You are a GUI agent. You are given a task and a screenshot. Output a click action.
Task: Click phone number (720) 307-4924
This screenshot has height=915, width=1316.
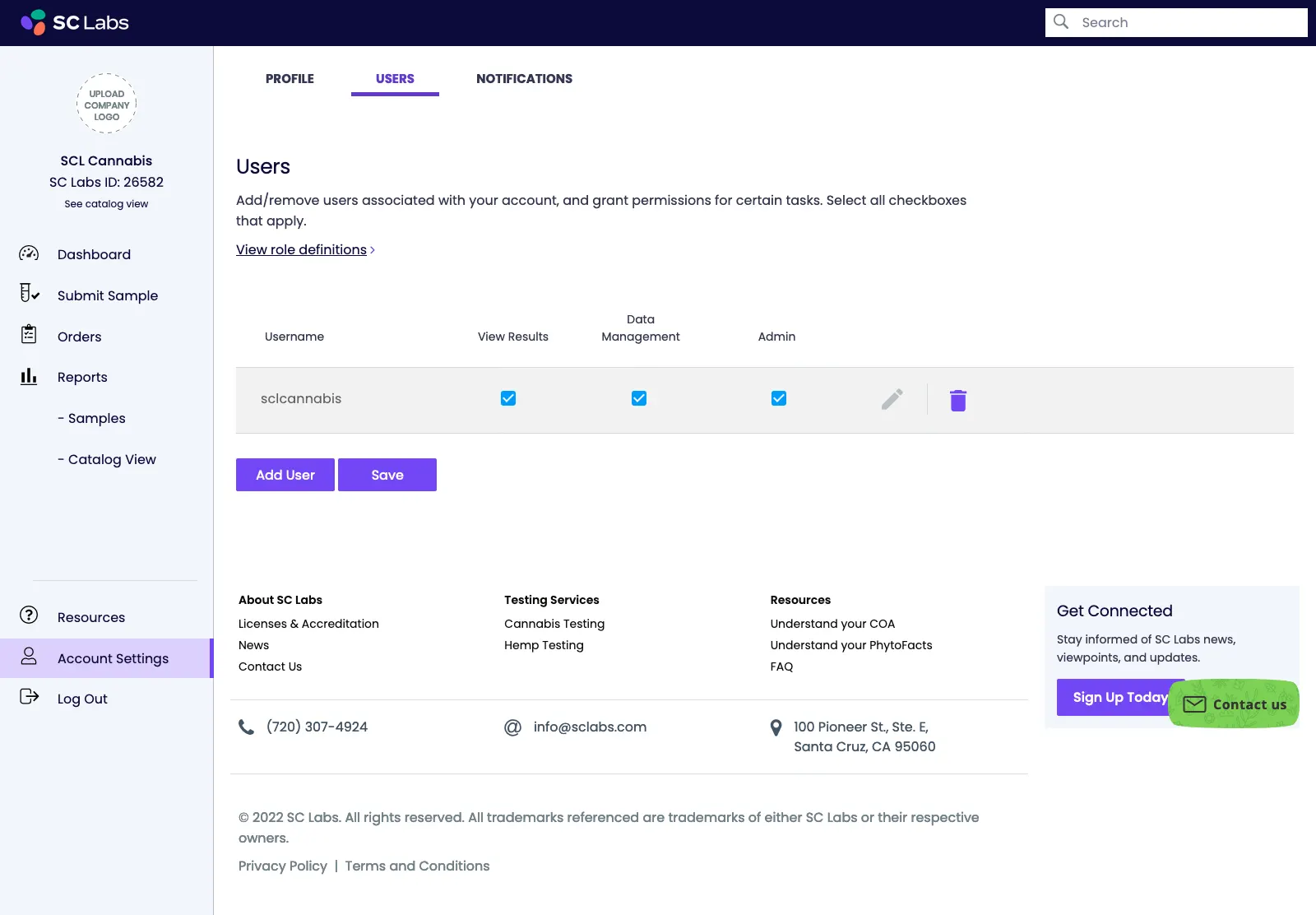(317, 727)
